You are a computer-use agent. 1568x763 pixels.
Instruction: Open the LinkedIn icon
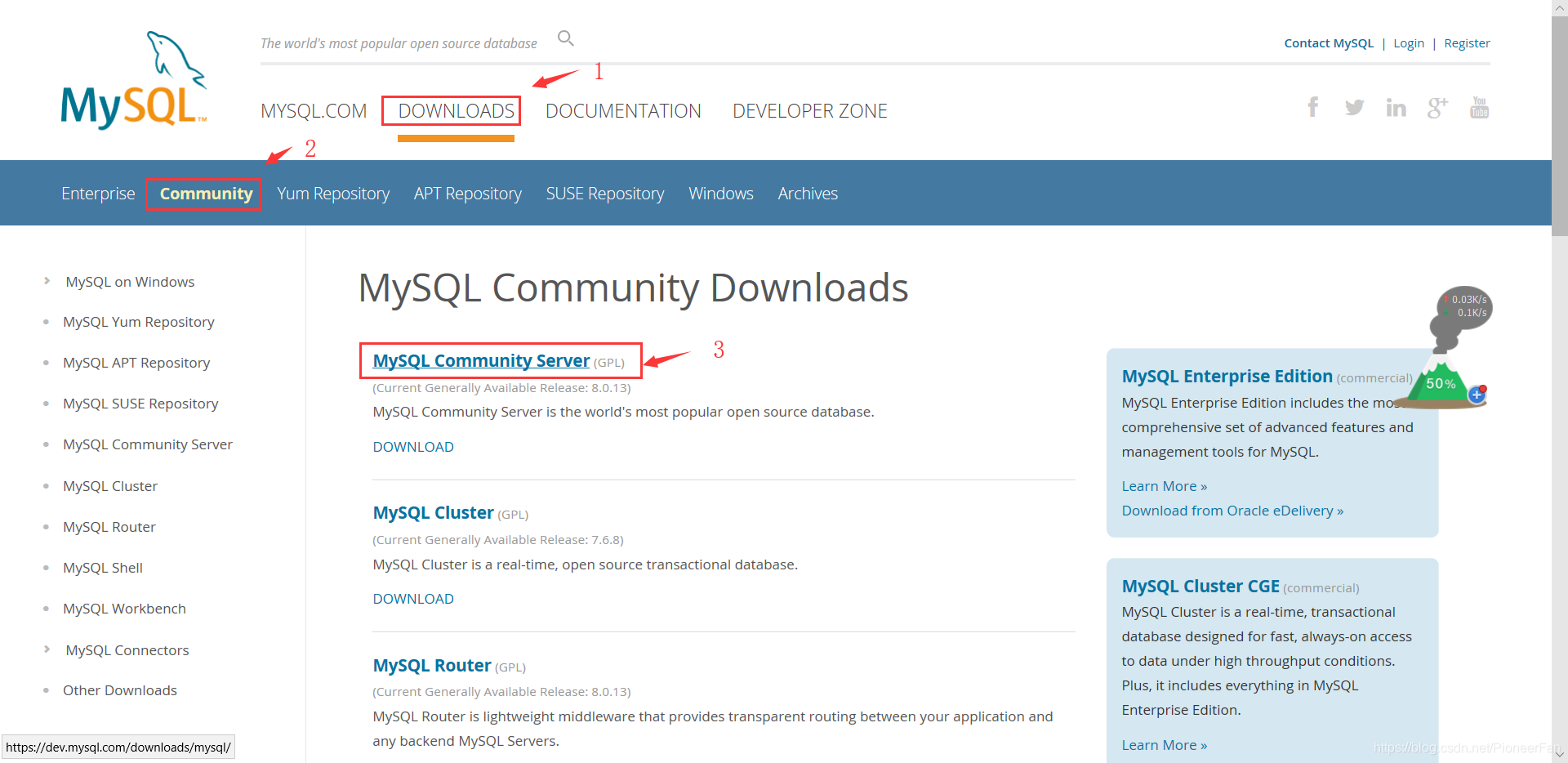pyautogui.click(x=1396, y=107)
